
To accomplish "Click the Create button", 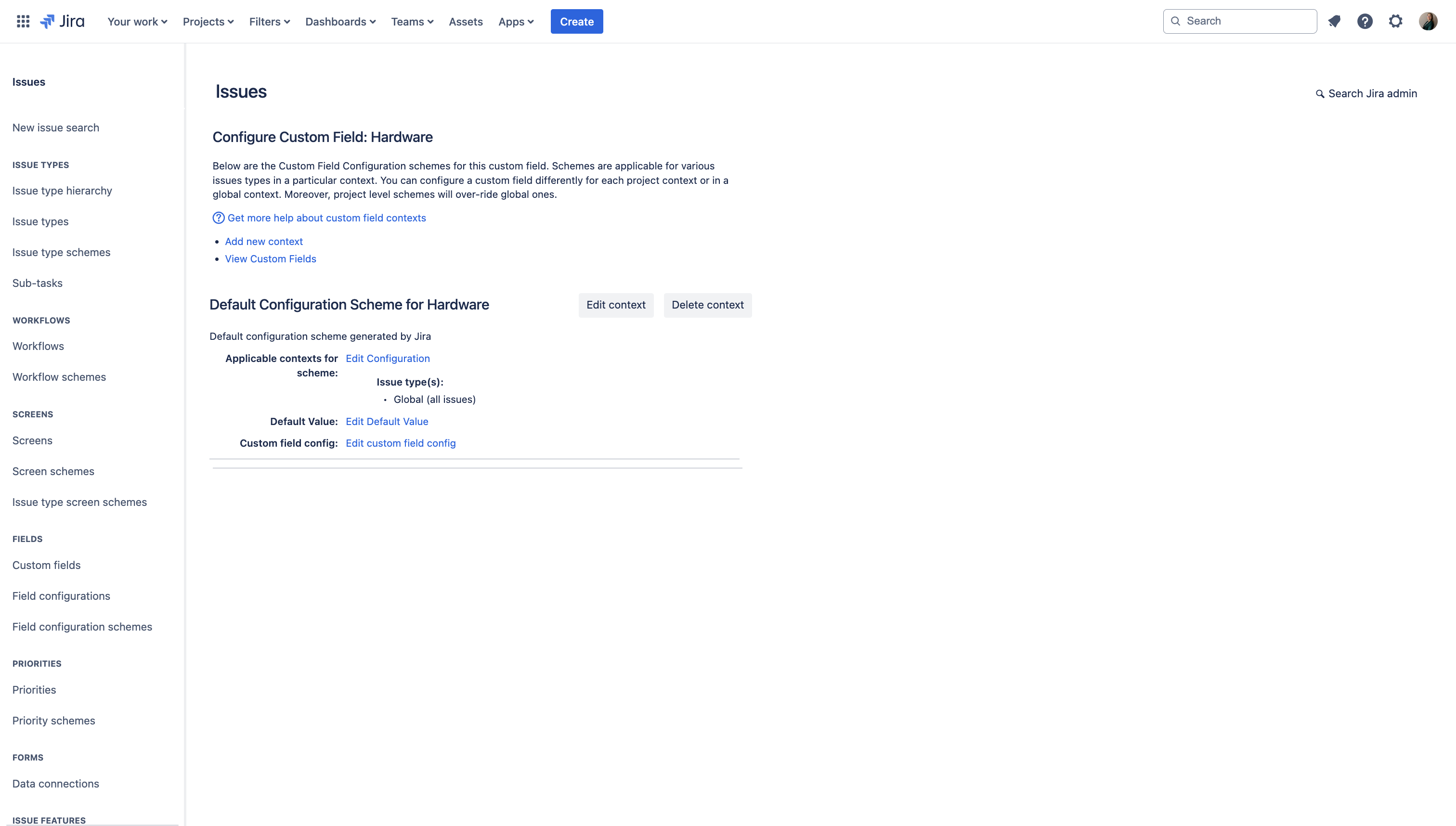I will (577, 21).
